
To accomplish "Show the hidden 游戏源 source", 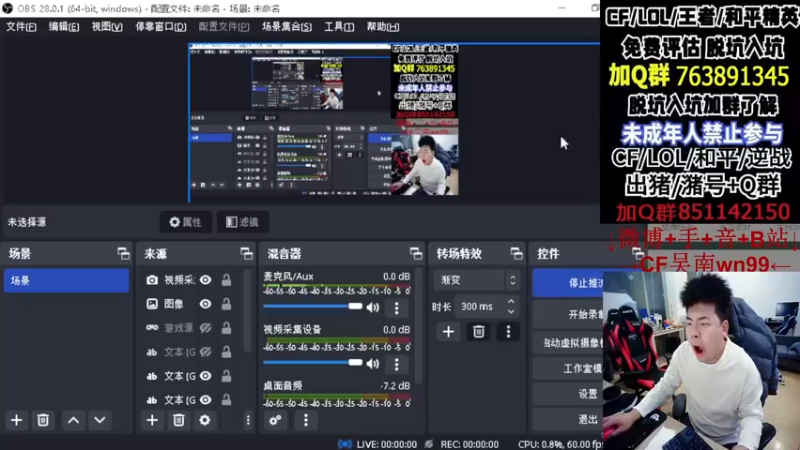I will (x=206, y=328).
